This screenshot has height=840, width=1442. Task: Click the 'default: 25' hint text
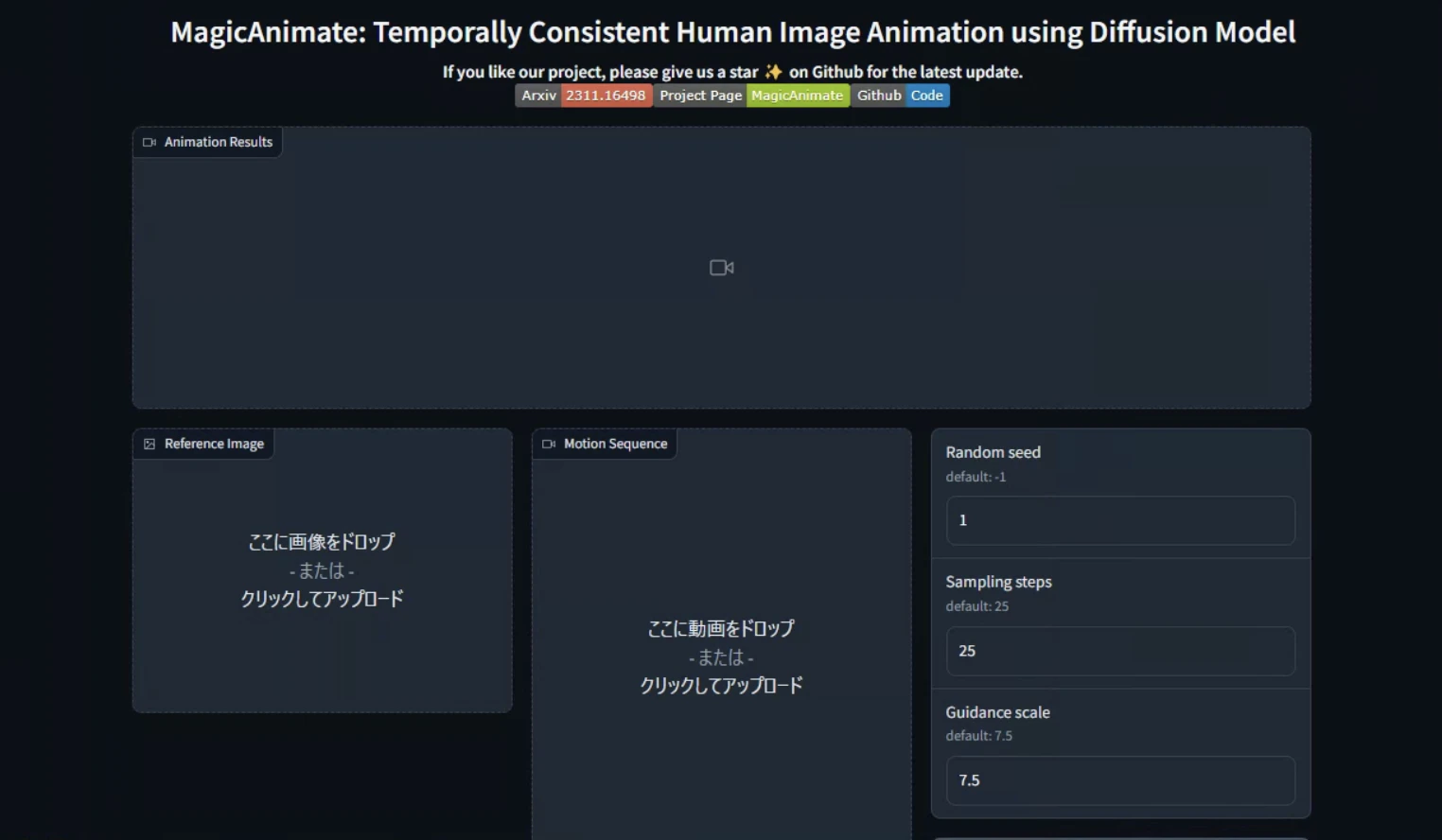pyautogui.click(x=977, y=606)
